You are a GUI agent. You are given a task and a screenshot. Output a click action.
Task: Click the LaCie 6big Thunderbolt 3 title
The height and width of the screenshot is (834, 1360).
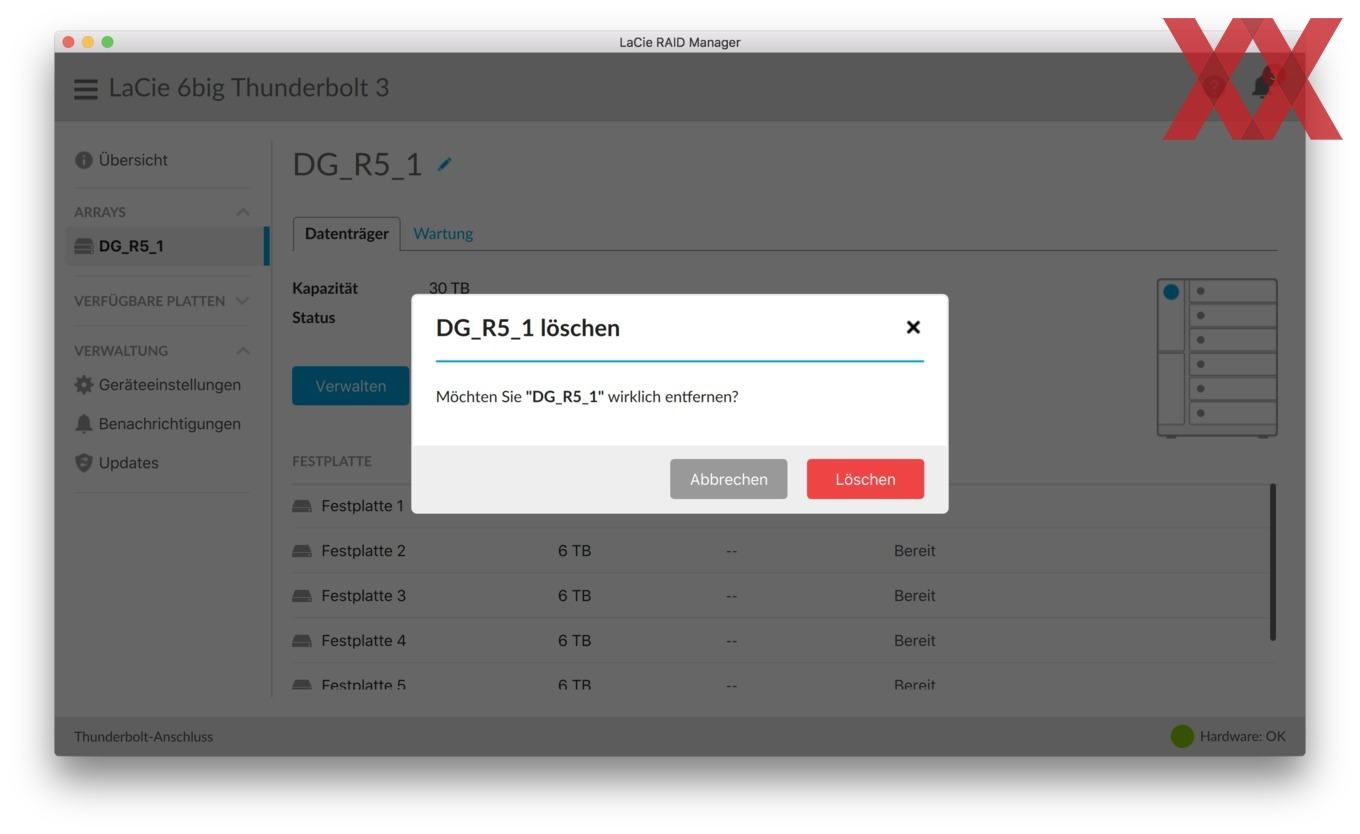(249, 88)
